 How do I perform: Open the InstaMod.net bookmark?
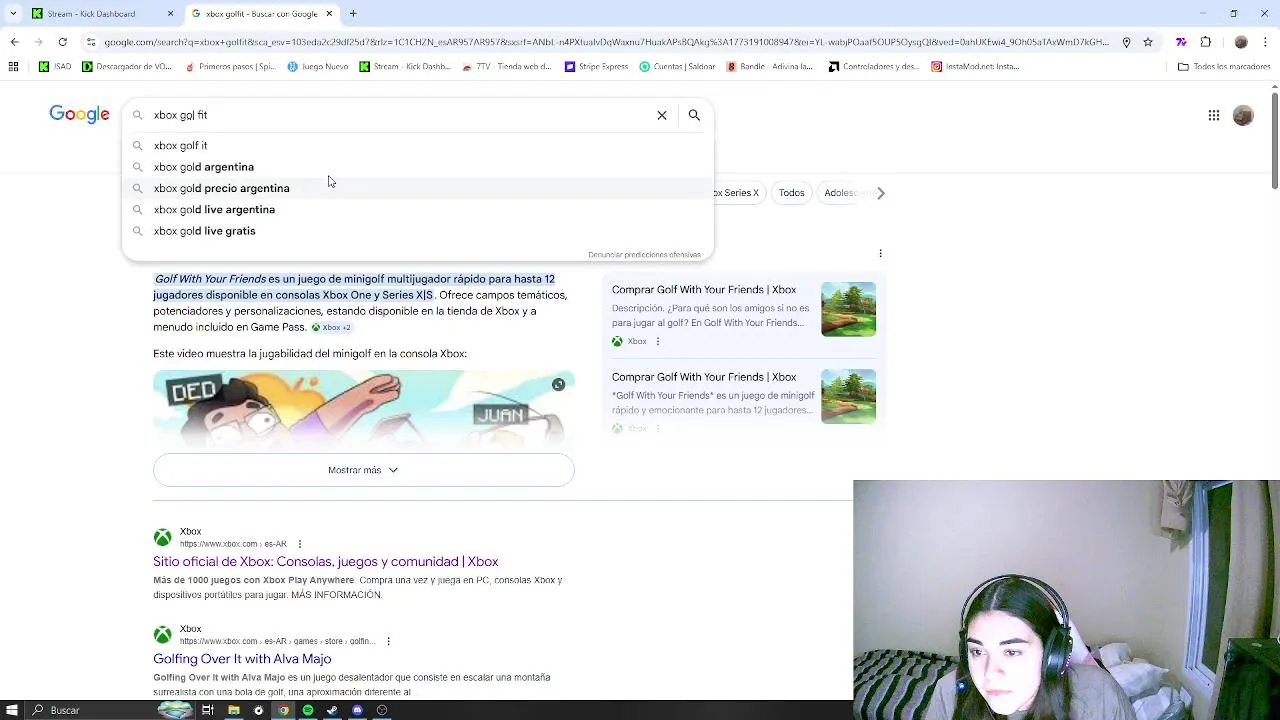tap(975, 67)
